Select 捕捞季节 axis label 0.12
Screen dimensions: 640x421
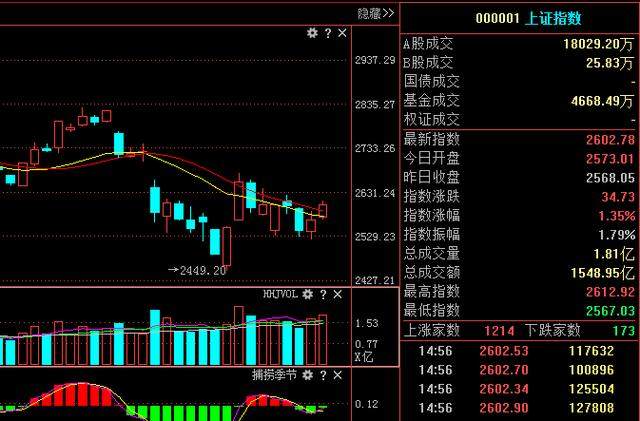[x=366, y=404]
